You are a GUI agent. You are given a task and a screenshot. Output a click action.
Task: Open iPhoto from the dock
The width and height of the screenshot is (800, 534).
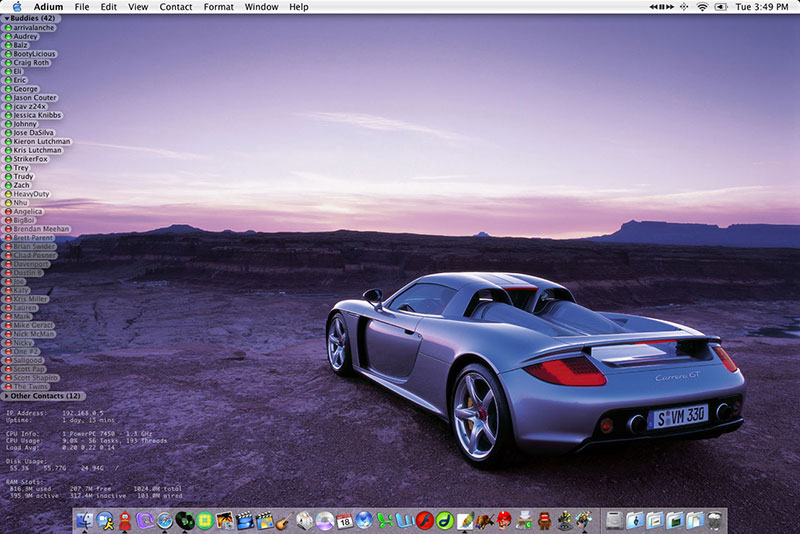tap(224, 521)
